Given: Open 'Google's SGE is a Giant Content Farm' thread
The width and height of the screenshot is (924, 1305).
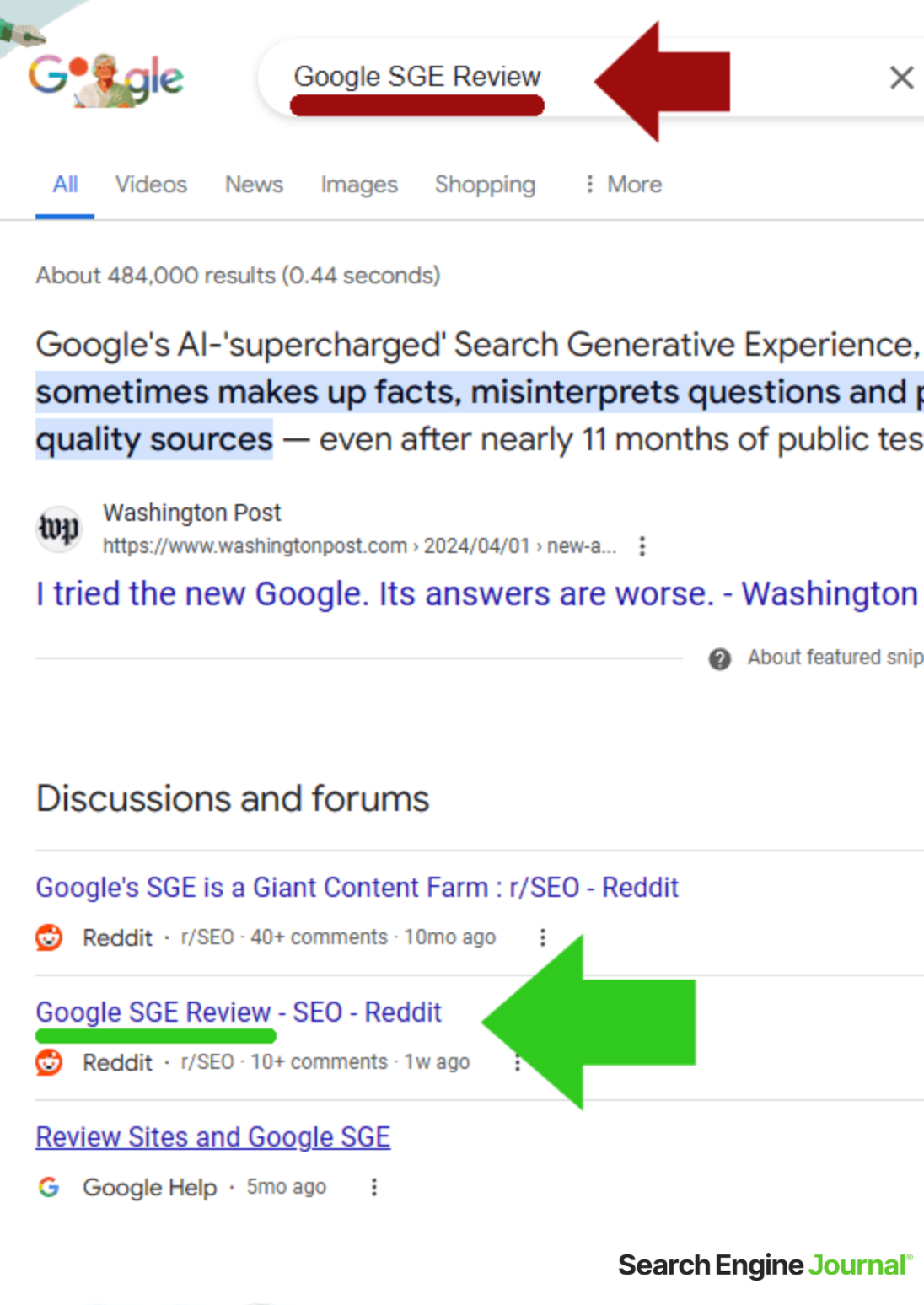Looking at the screenshot, I should click(x=357, y=888).
